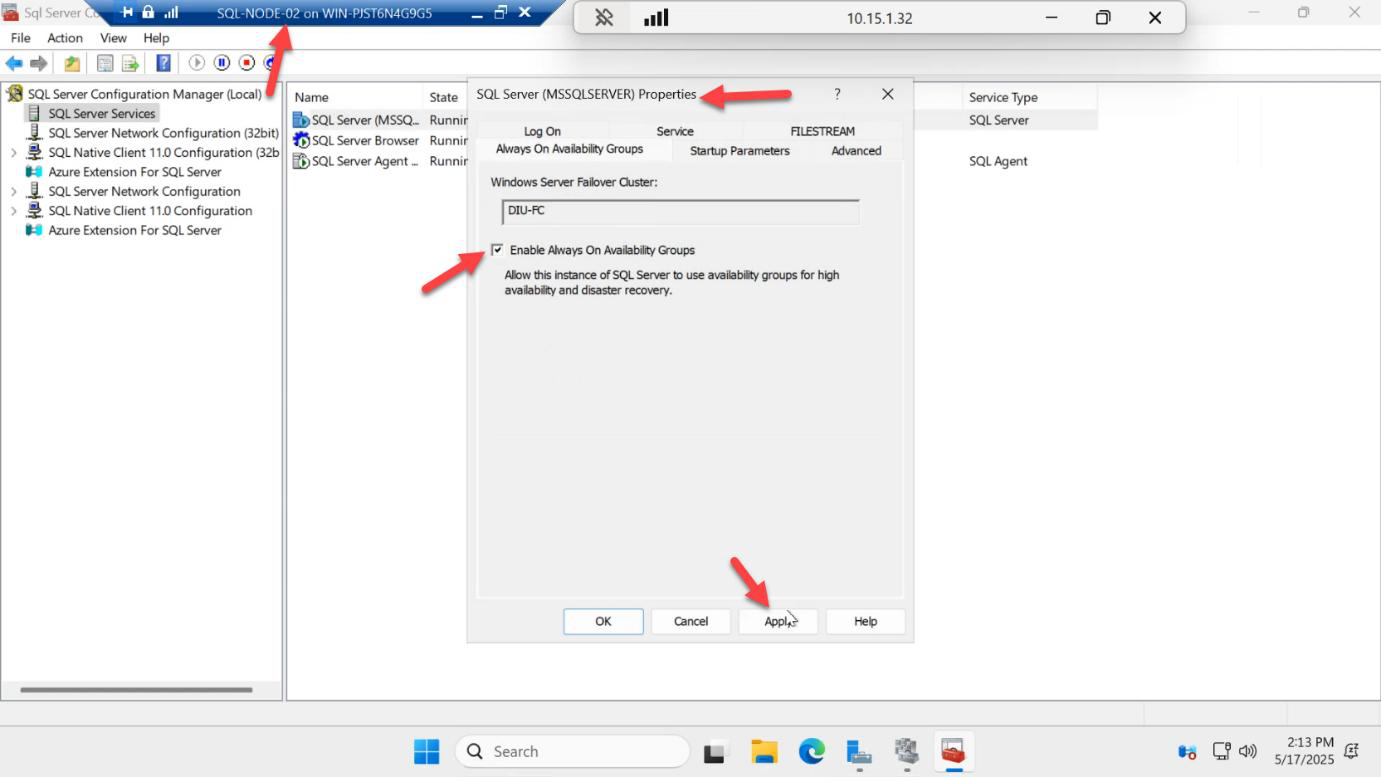Click signal bars icon in 10.15.1.32 bar
Viewport: 1381px width, 777px height.
pyautogui.click(x=656, y=18)
